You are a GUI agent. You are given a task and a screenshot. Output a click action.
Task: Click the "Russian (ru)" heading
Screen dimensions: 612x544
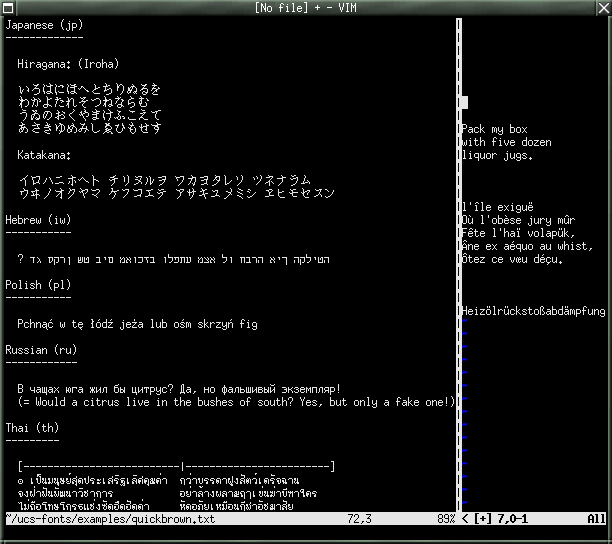[41, 350]
